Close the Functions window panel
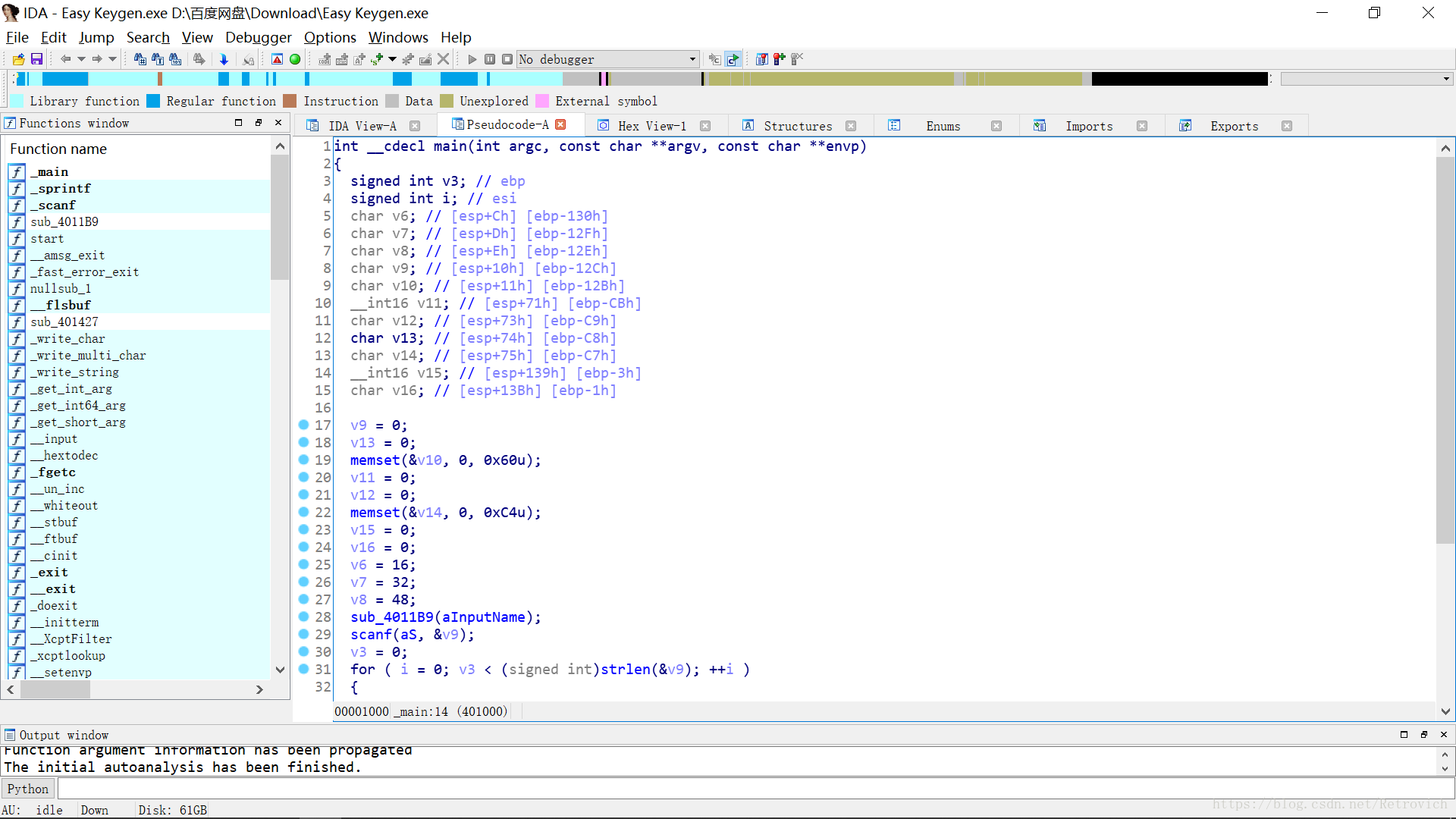1456x819 pixels. (278, 122)
